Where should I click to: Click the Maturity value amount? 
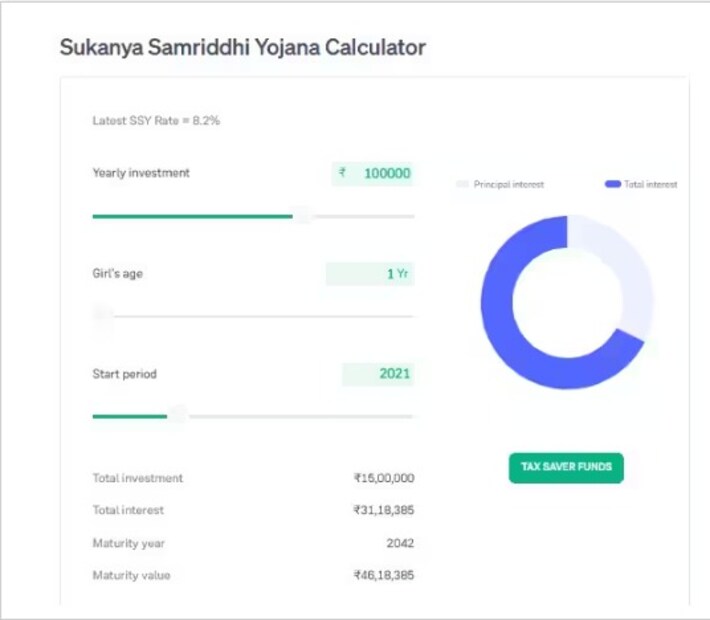(383, 575)
